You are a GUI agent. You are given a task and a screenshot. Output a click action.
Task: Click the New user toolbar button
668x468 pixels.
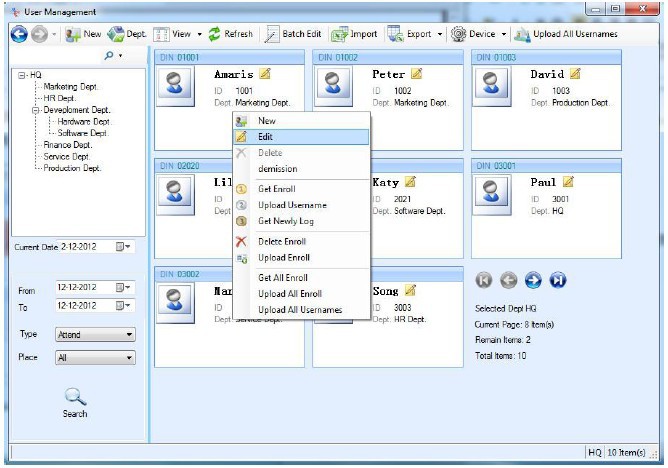pyautogui.click(x=83, y=34)
